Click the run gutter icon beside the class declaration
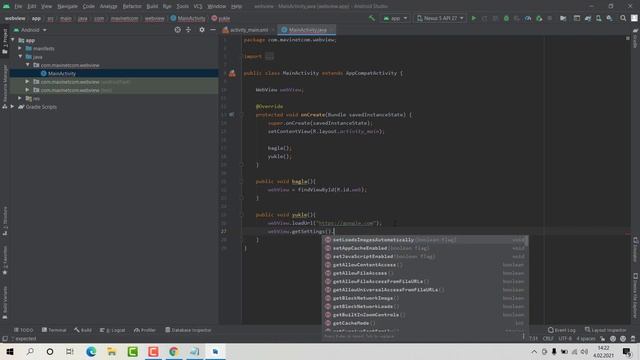640x360 pixels. [232, 73]
